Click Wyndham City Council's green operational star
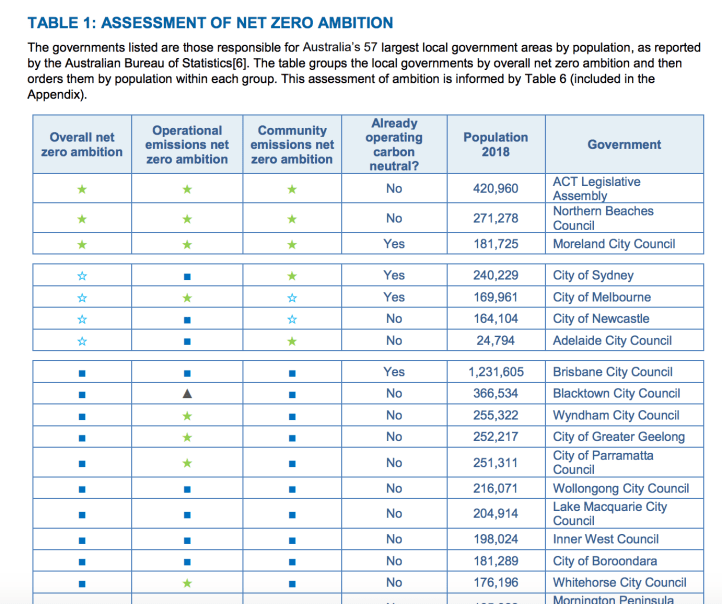The height and width of the screenshot is (604, 722). pyautogui.click(x=187, y=416)
